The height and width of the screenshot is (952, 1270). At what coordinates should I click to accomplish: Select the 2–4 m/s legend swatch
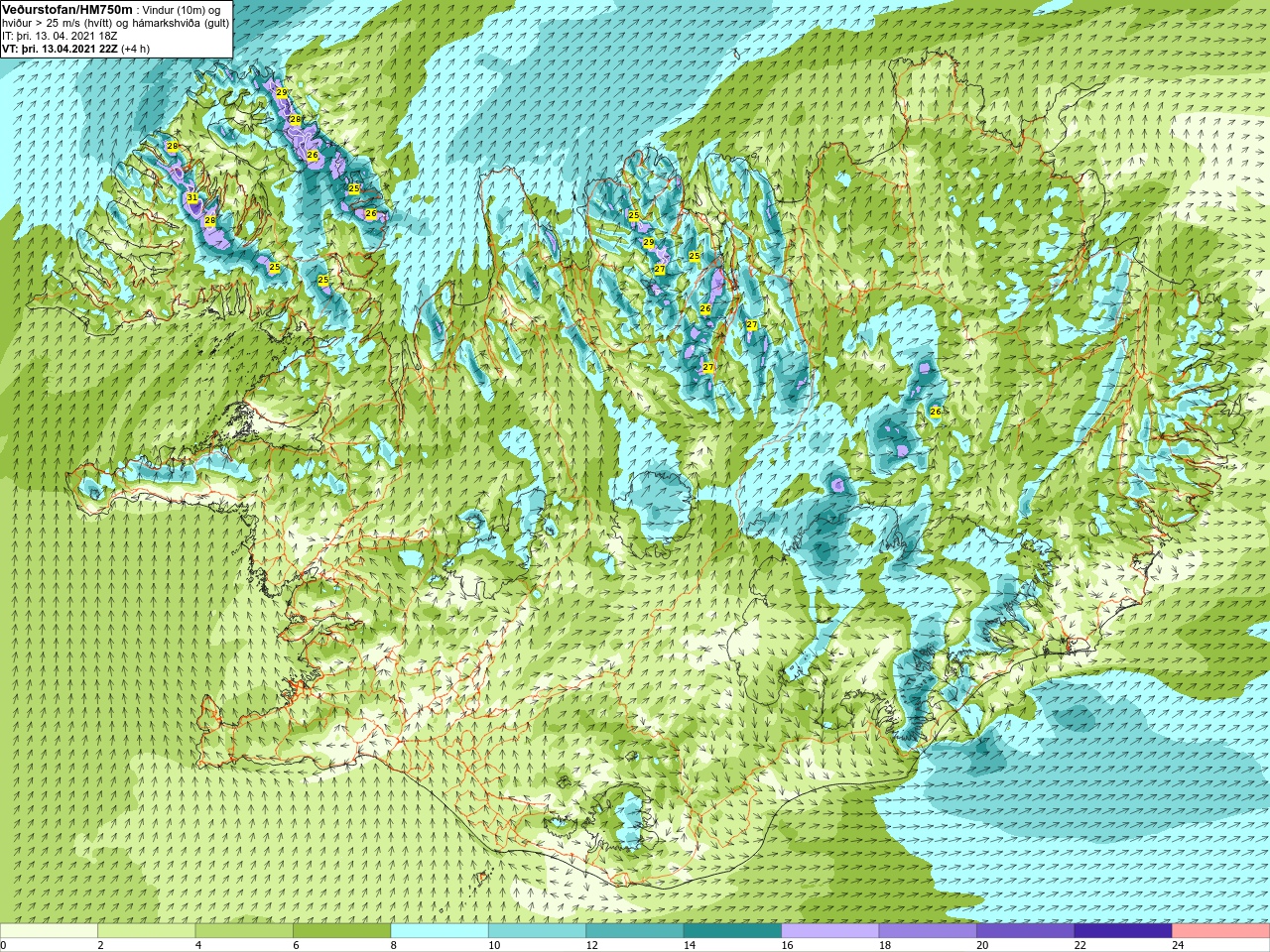coord(147,931)
